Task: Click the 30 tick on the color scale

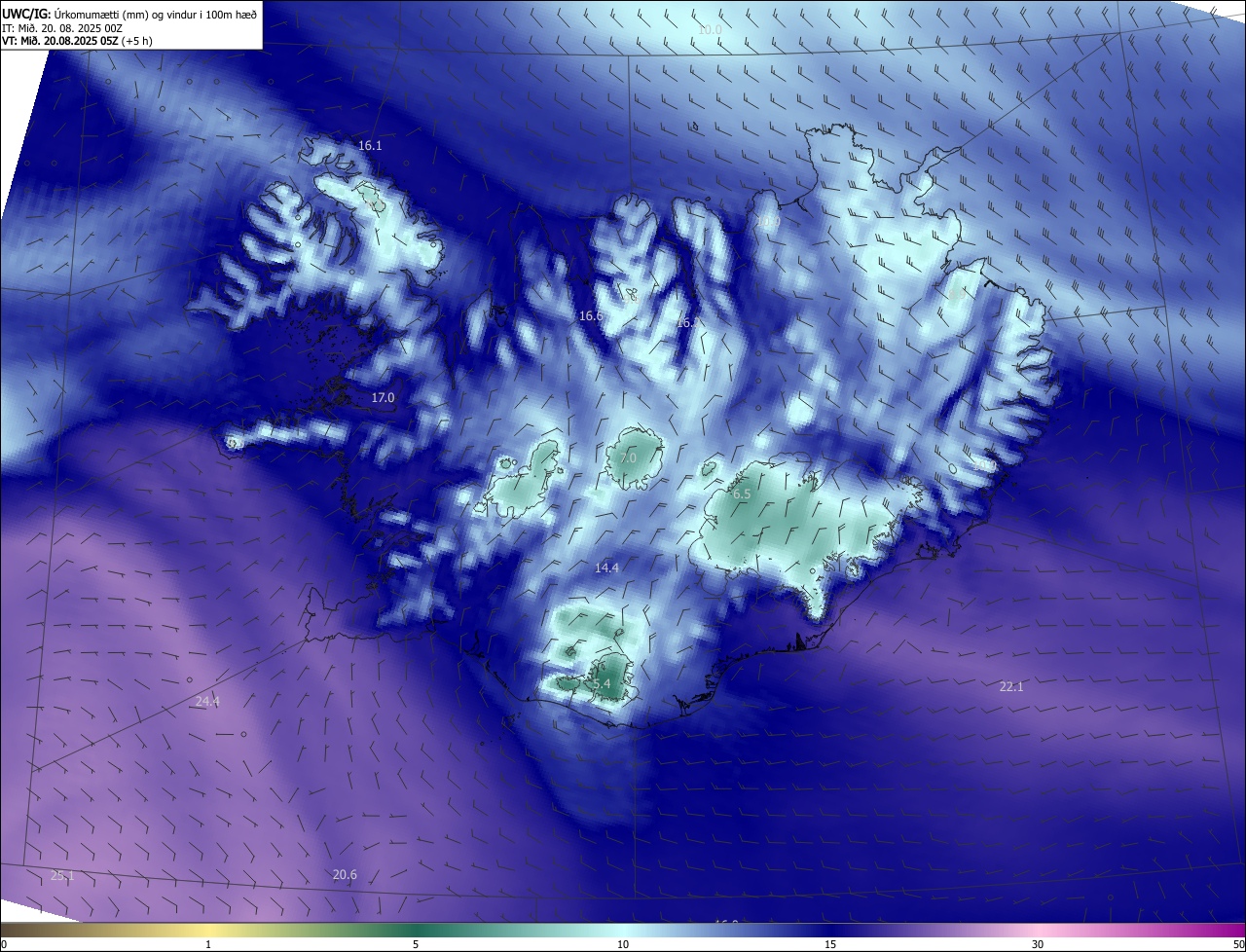Action: pyautogui.click(x=1038, y=944)
